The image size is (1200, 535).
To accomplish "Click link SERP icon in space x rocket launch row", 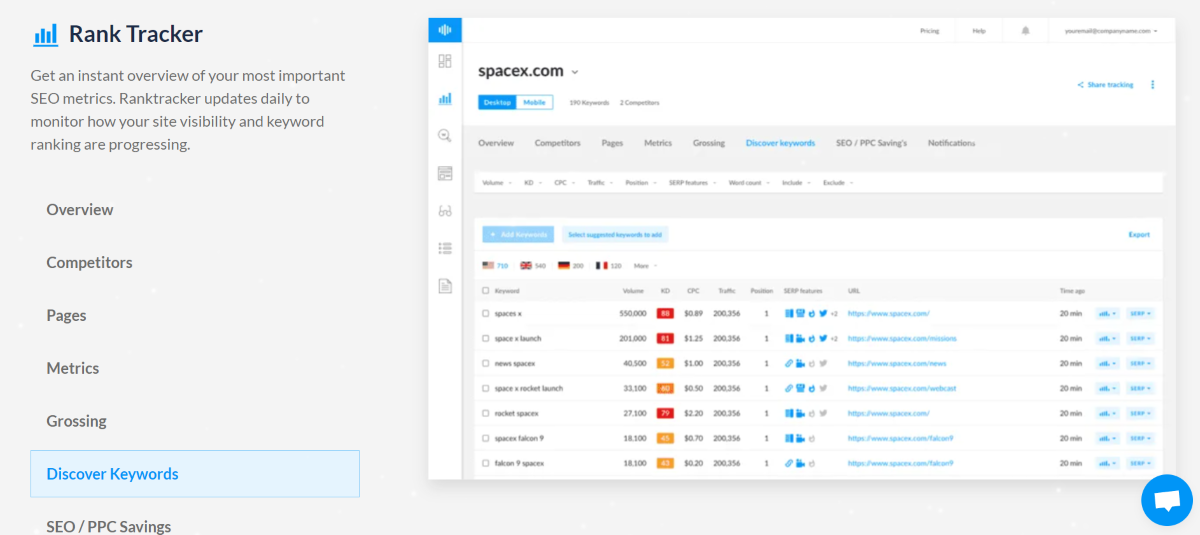I will (789, 388).
